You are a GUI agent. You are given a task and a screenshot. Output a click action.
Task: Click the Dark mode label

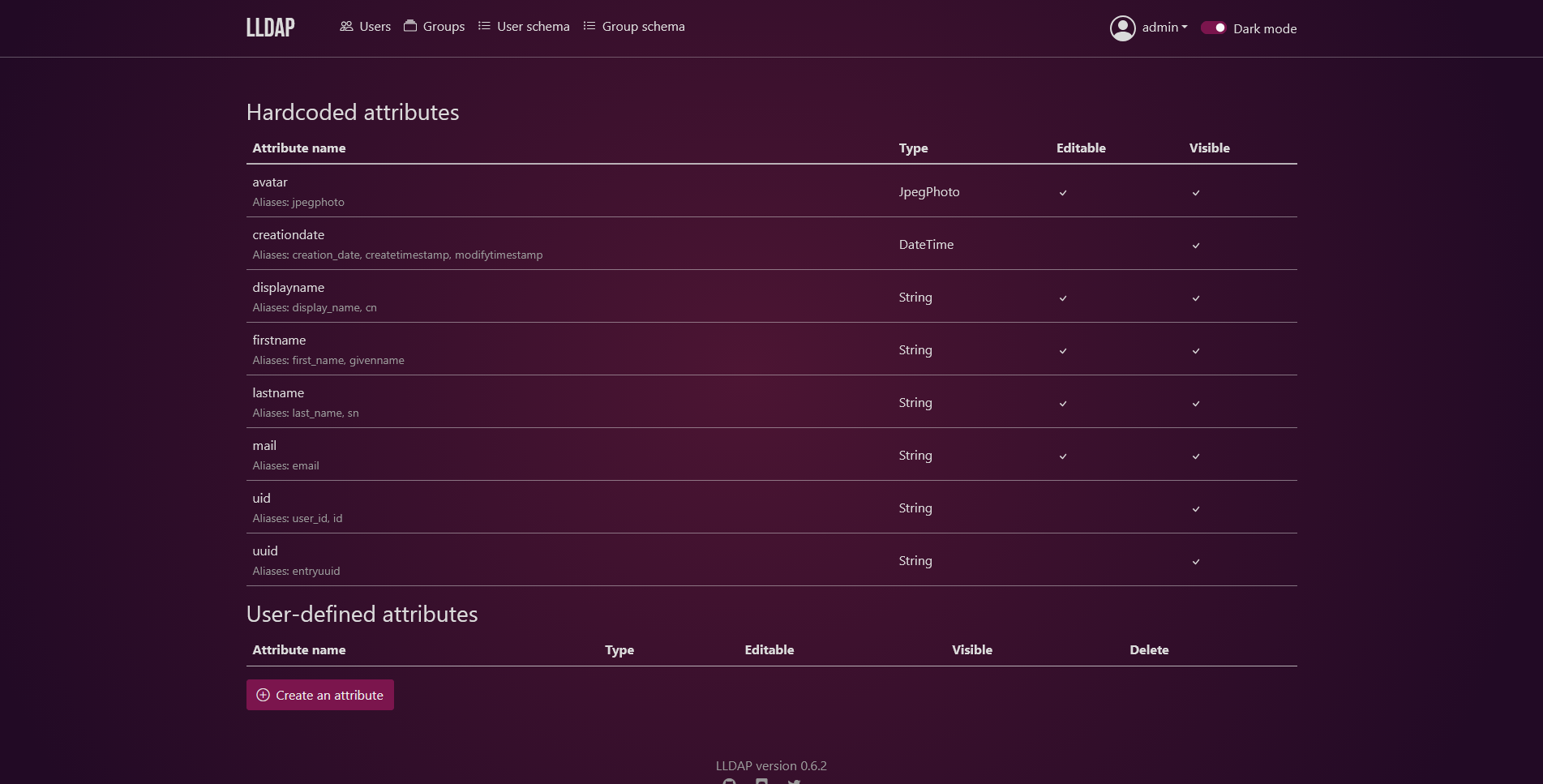[x=1264, y=28]
